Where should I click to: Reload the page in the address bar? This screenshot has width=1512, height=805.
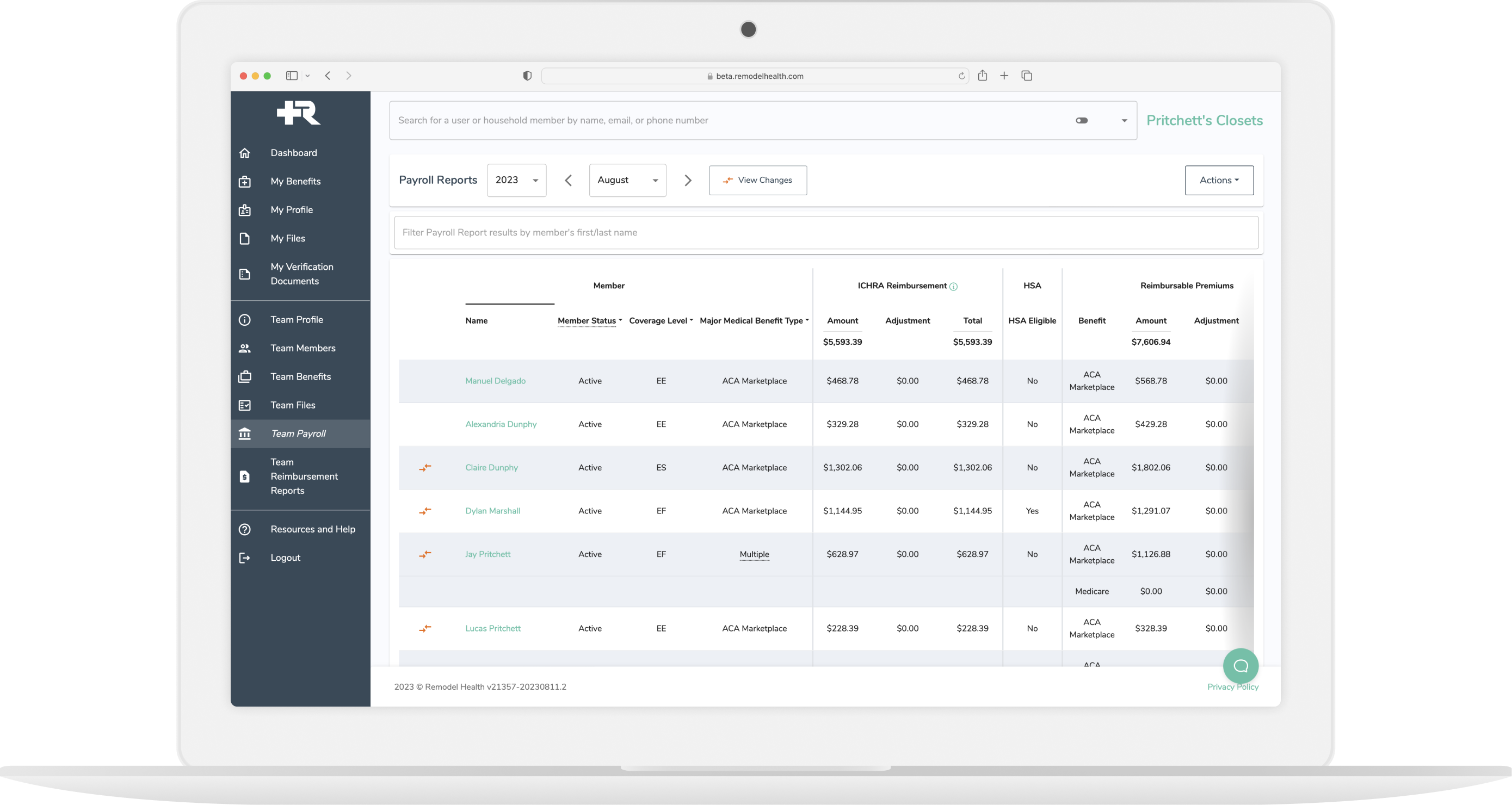(961, 76)
